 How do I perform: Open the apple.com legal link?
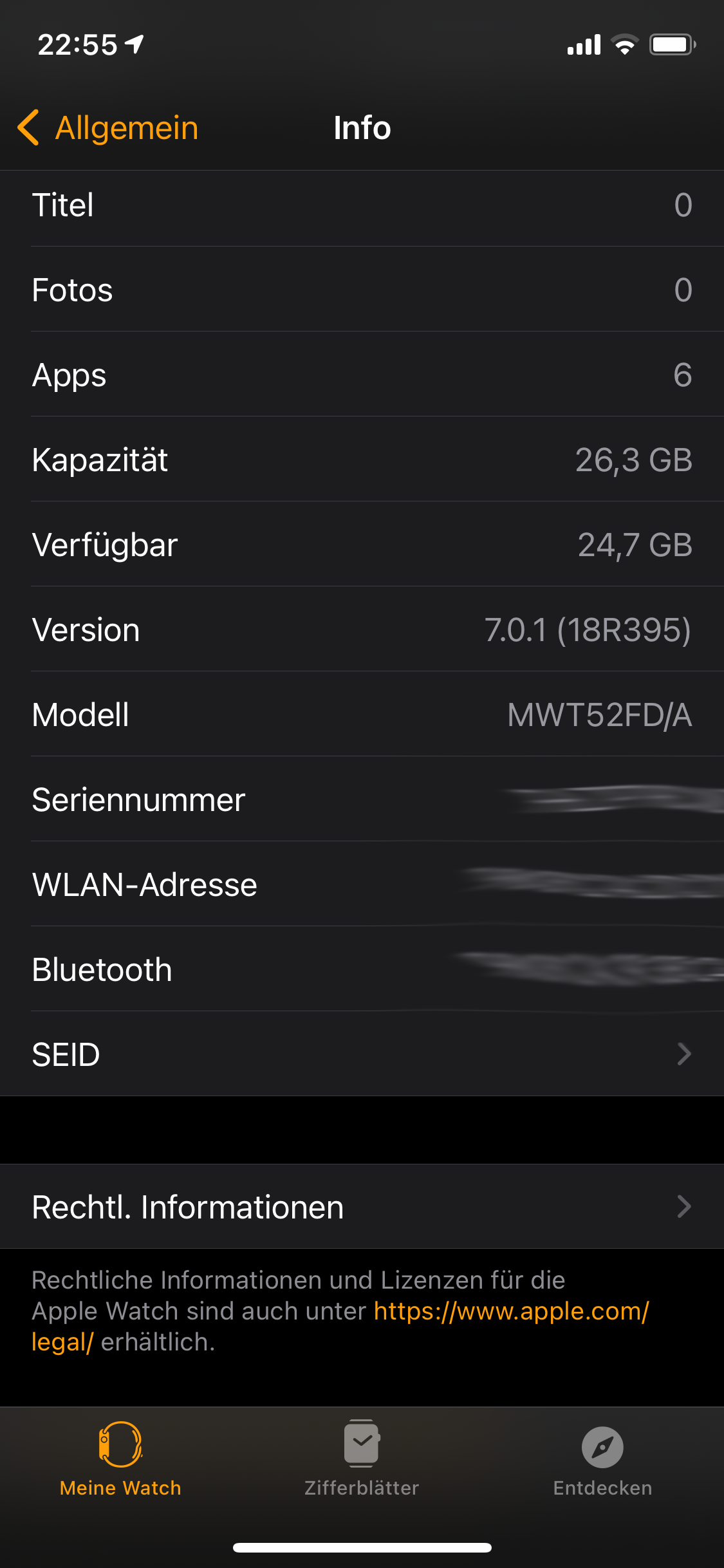pos(511,1311)
